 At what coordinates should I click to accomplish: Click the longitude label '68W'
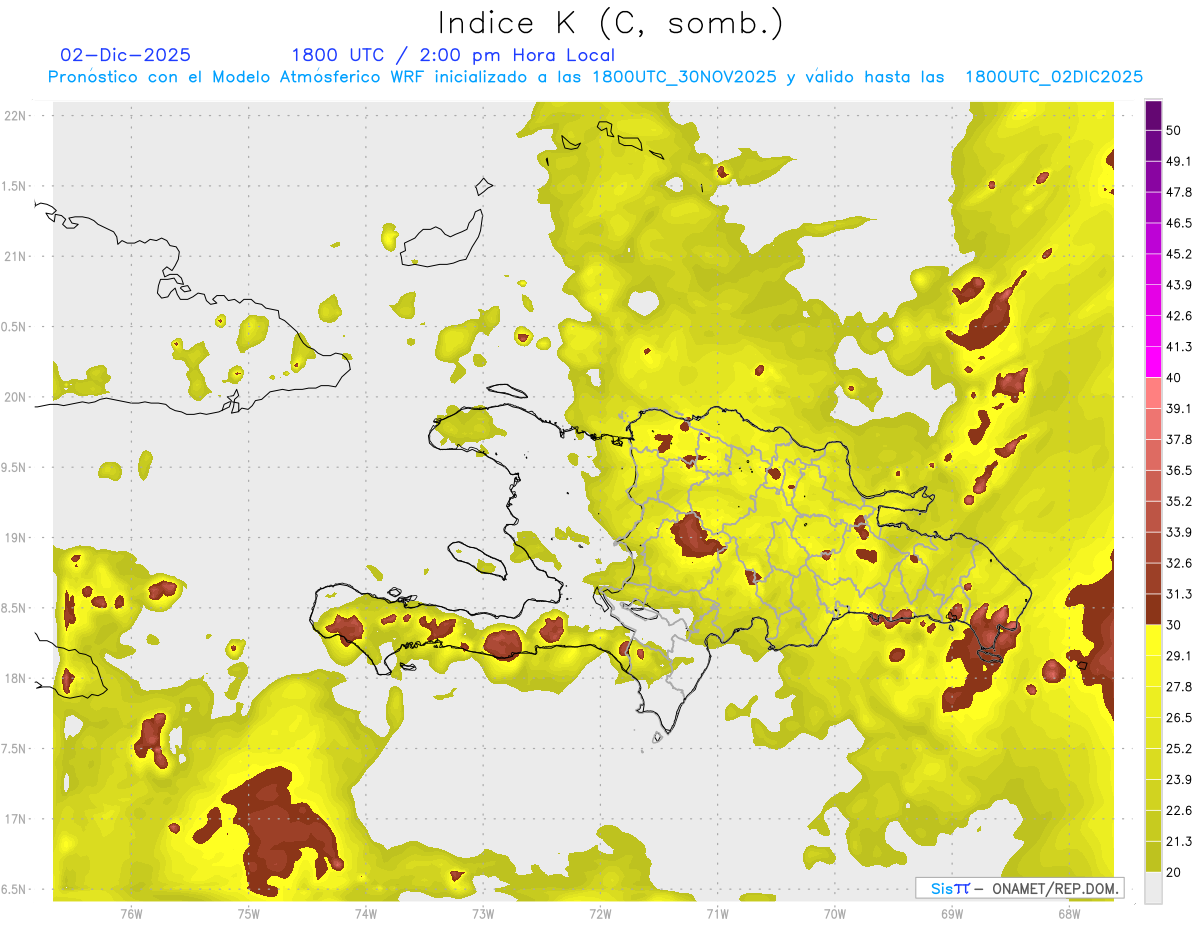(x=1069, y=913)
